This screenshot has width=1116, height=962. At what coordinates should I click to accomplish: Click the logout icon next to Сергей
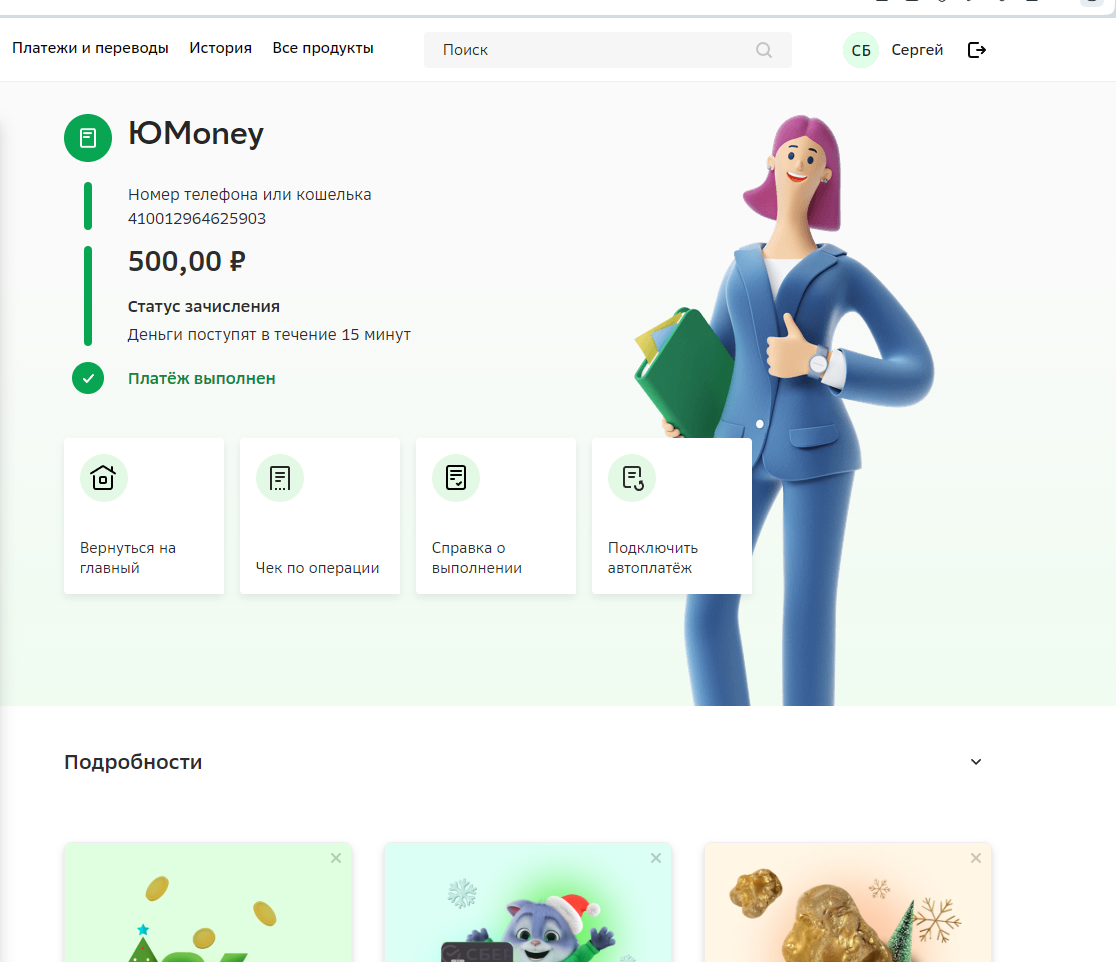click(x=976, y=50)
